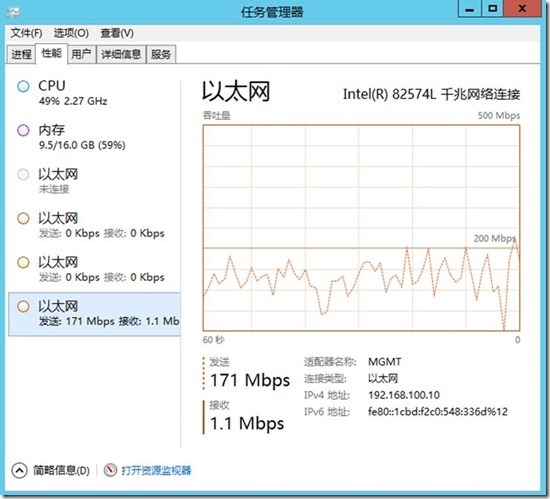This screenshot has height=499, width=550.
Task: Click the IPv6 address fe80::1cbd value
Action: pyautogui.click(x=438, y=411)
